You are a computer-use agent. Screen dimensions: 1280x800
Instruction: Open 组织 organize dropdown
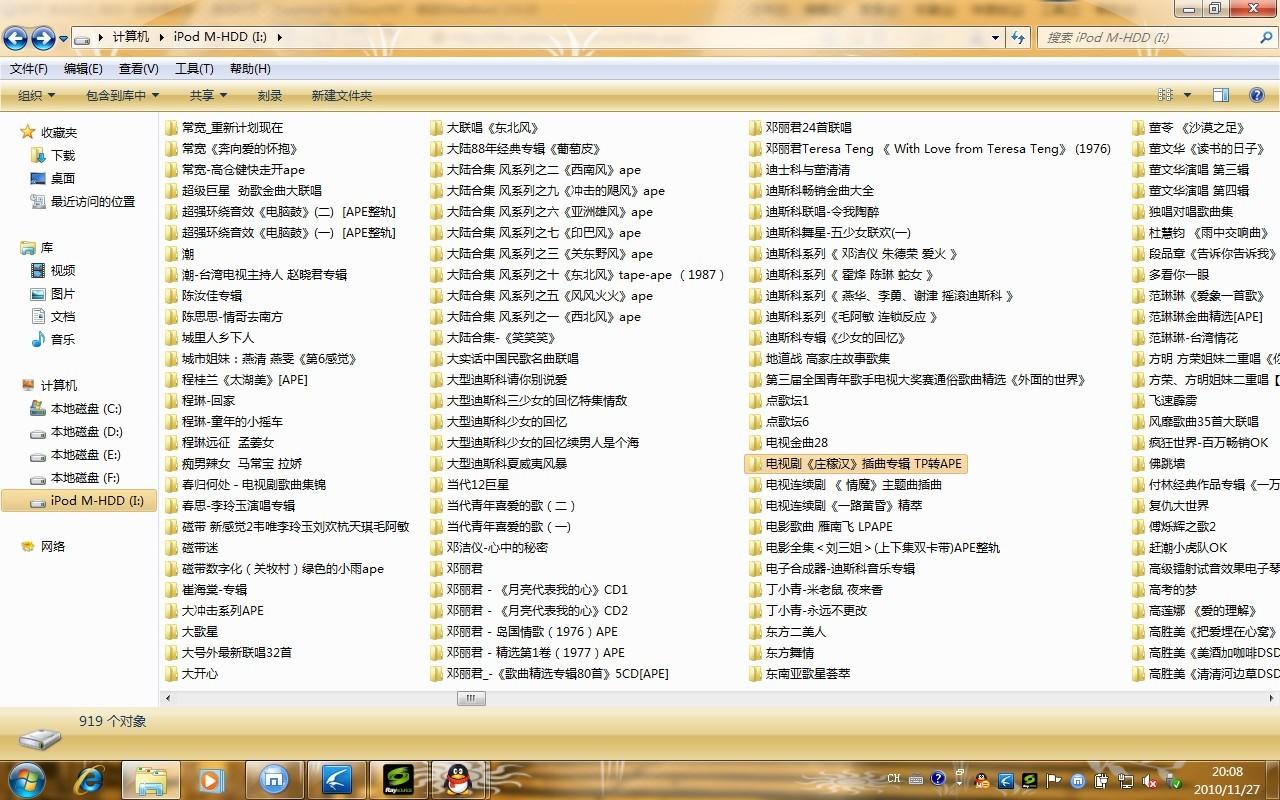(x=36, y=95)
